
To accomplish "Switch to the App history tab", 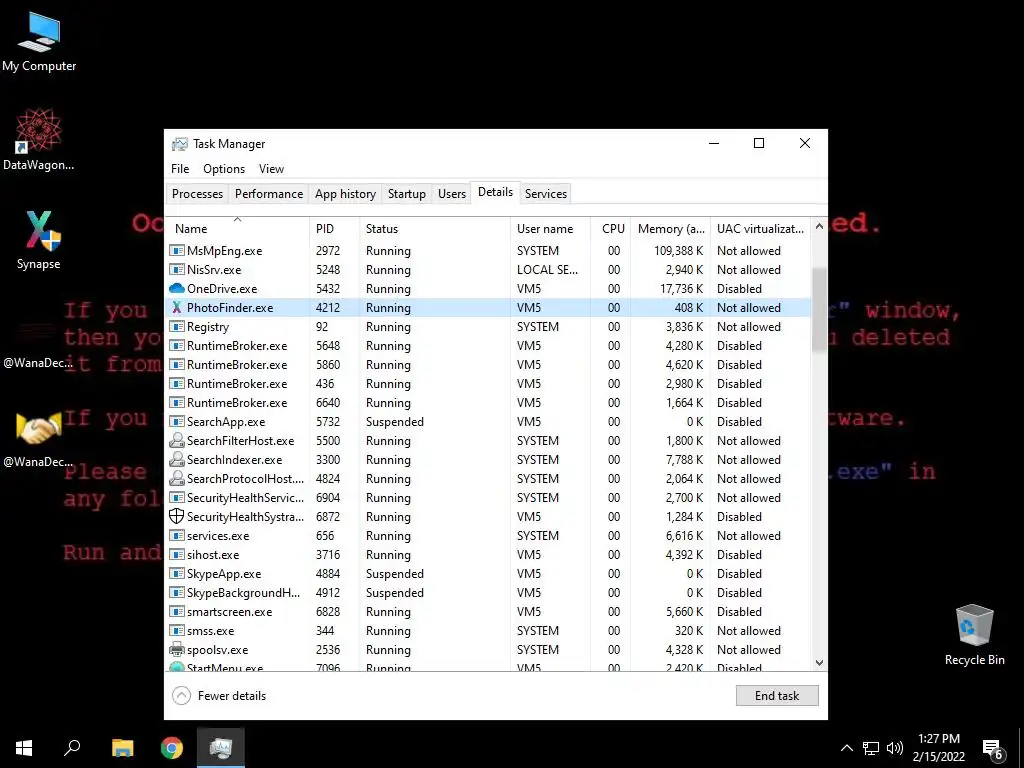I will (345, 194).
